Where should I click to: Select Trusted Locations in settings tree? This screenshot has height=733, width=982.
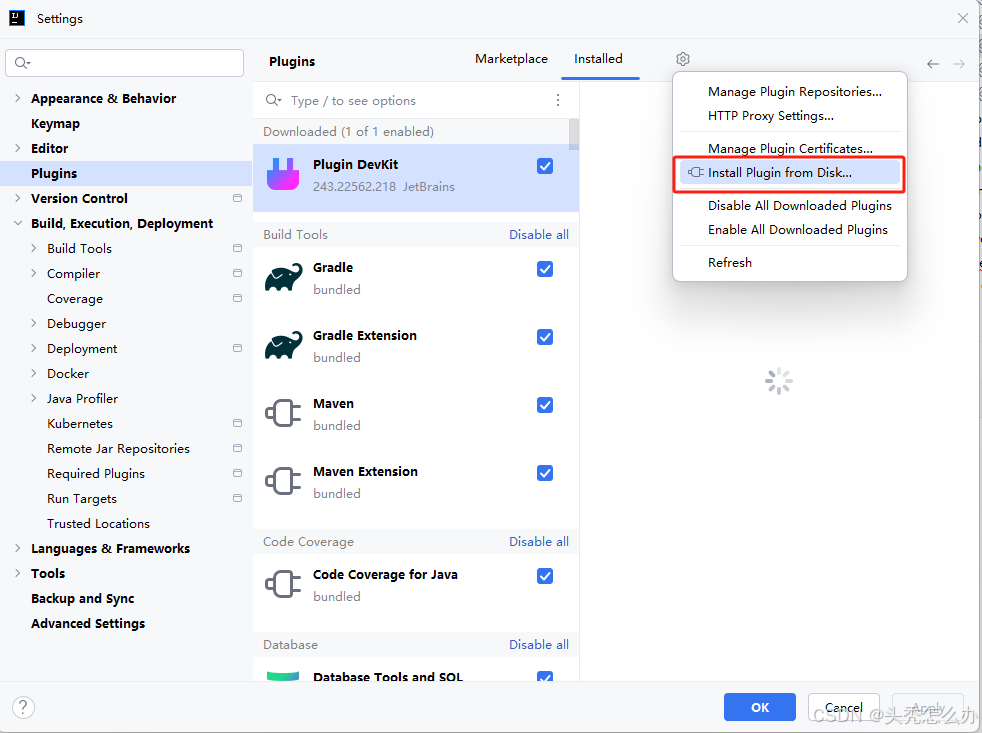(98, 523)
